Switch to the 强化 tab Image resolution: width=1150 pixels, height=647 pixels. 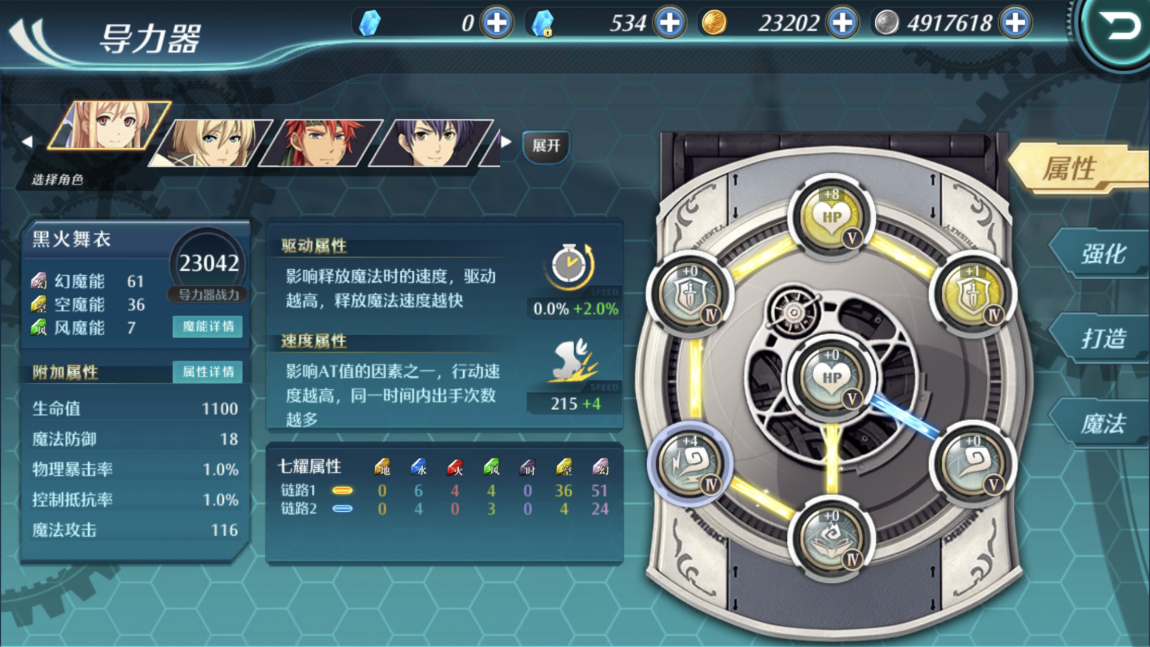pyautogui.click(x=1102, y=254)
